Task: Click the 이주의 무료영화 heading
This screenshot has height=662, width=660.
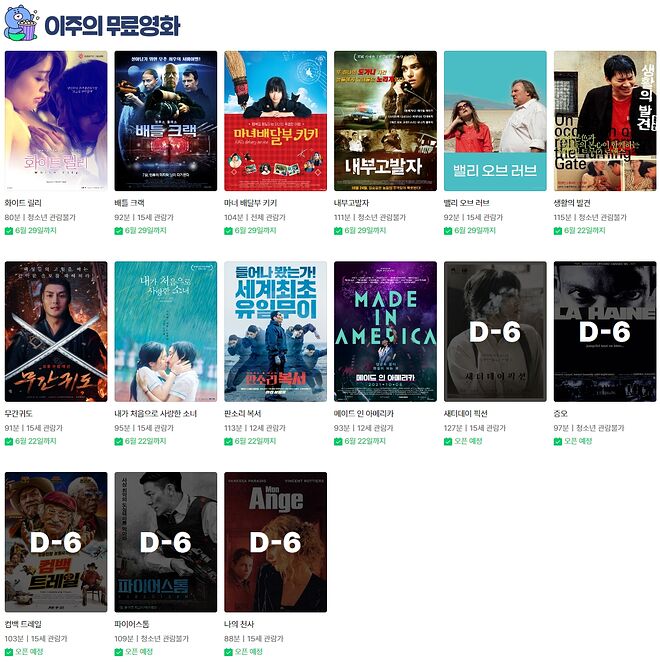Action: point(112,25)
